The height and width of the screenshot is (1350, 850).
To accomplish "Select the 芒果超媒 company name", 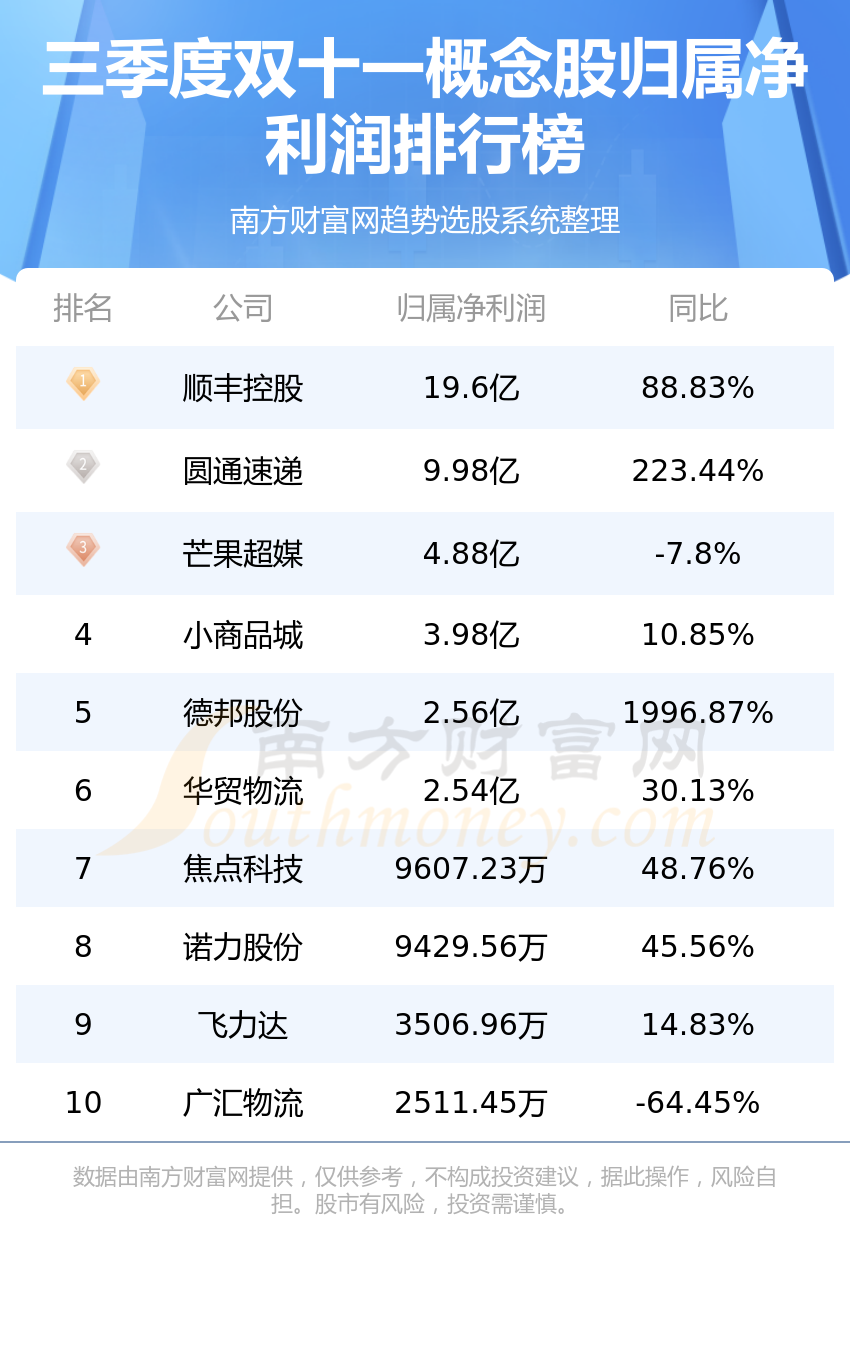I will click(243, 554).
